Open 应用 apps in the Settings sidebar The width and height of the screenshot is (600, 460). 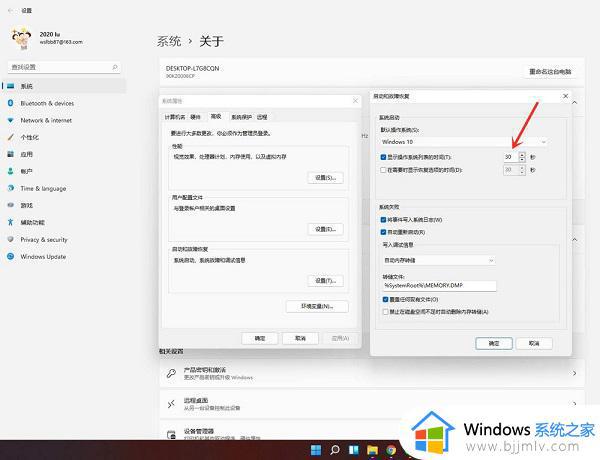[x=64, y=154]
